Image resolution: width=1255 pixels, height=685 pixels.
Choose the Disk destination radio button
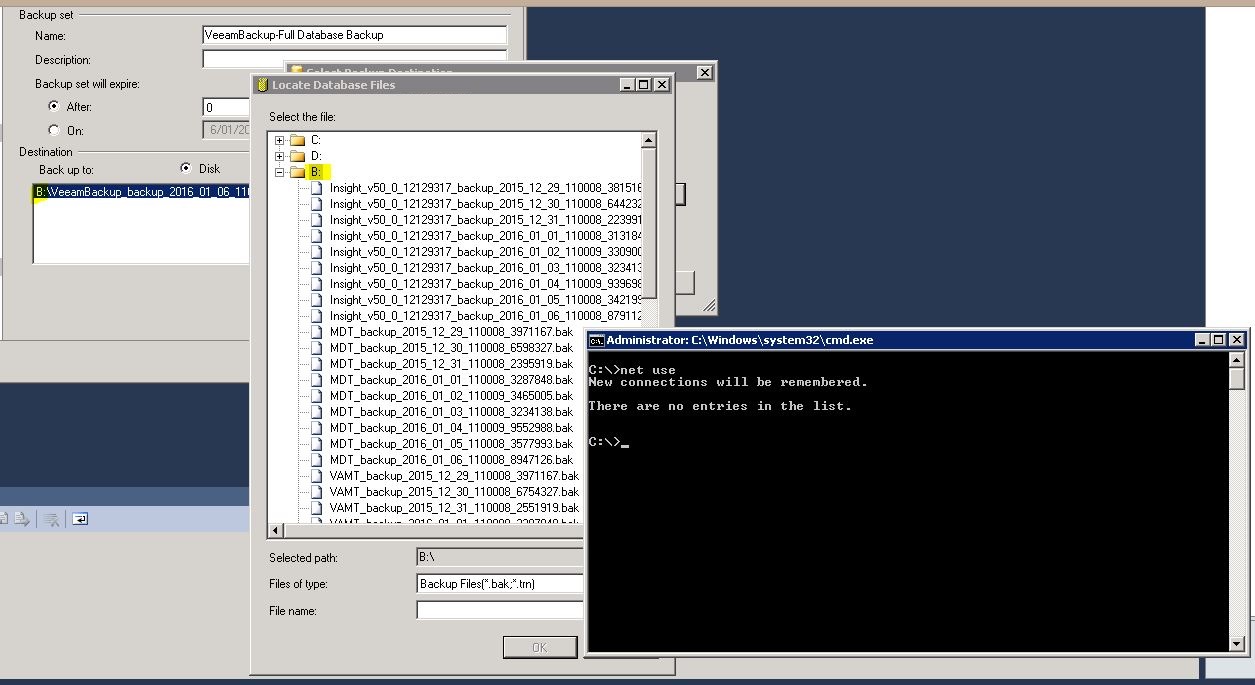[185, 168]
